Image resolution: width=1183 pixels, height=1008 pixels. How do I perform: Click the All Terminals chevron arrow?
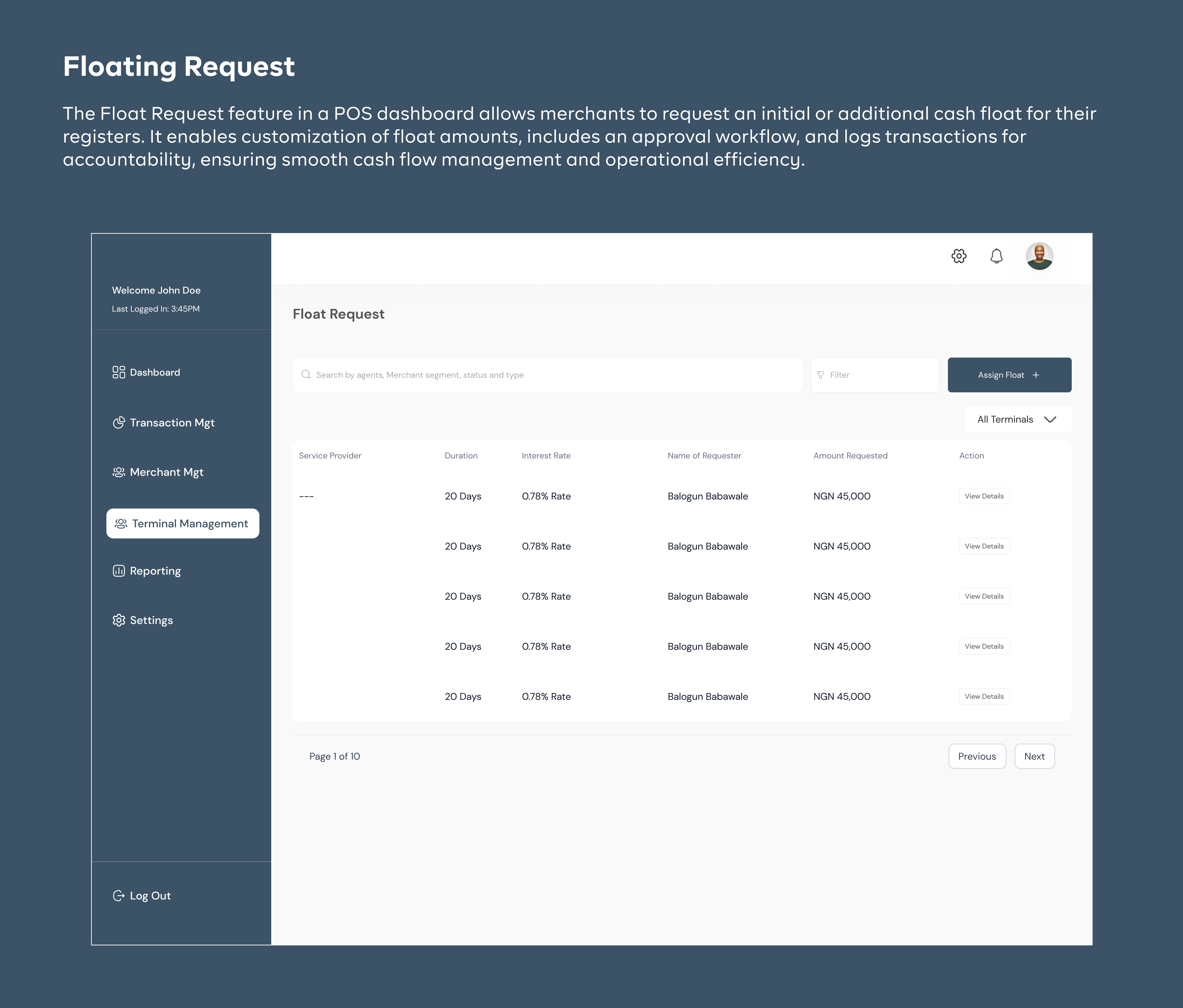[1050, 419]
